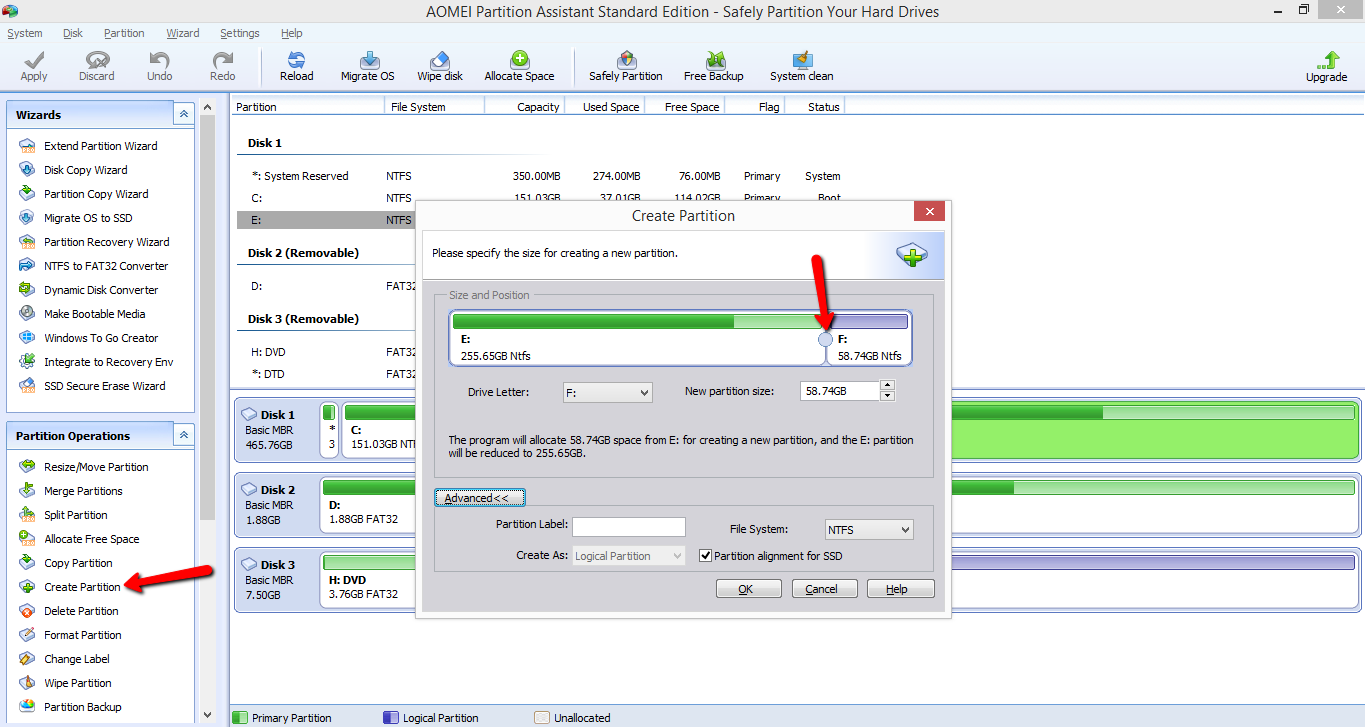This screenshot has height=727, width=1365.
Task: Click the Reload toolbar icon
Action: click(x=296, y=60)
